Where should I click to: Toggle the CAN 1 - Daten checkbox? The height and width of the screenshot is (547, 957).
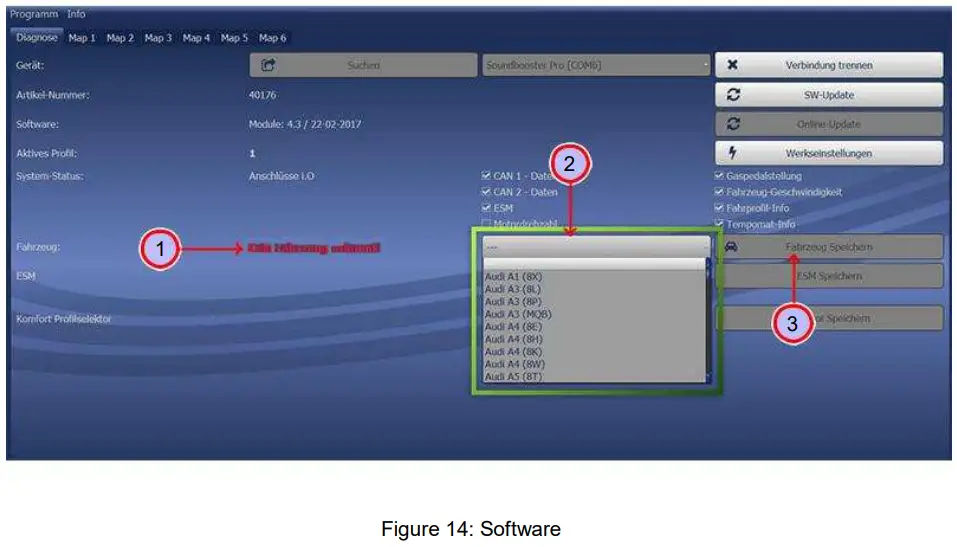486,176
